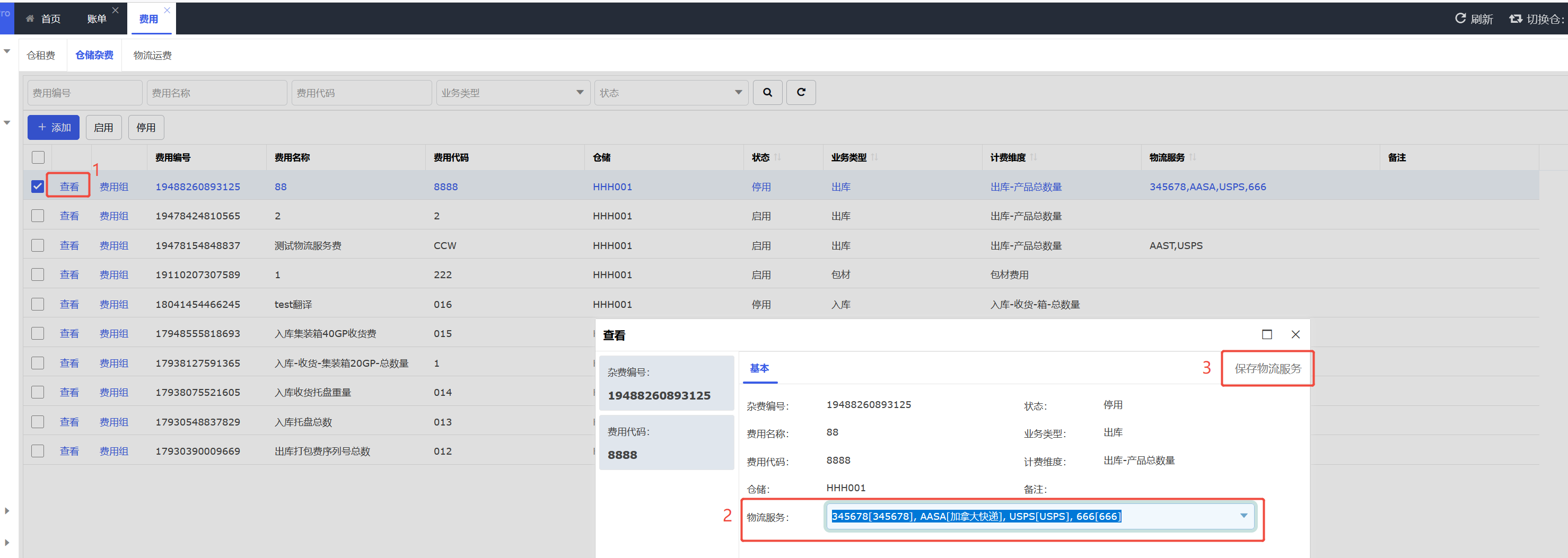Image resolution: width=1568 pixels, height=558 pixels.
Task: Sort by 物流服务 column sort icon
Action: (1193, 157)
